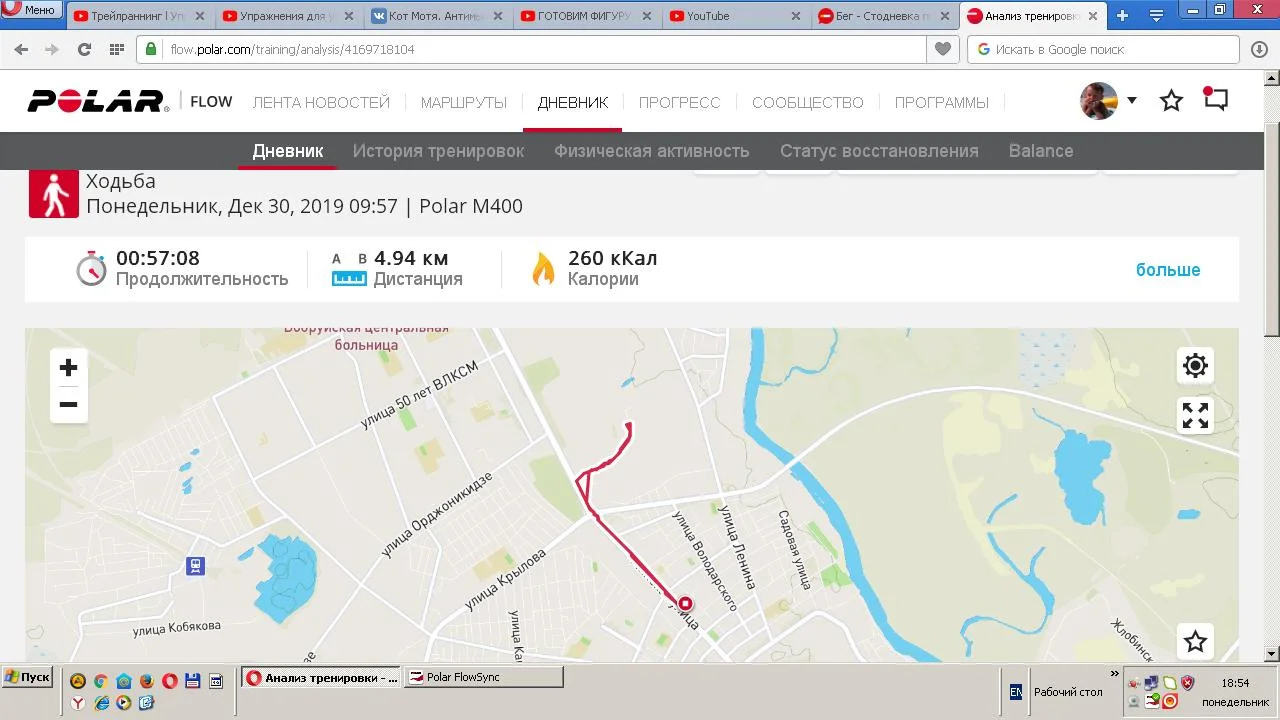This screenshot has height=720, width=1280.
Task: Open МАРШРУТЫ in Polar navigation
Action: [x=464, y=102]
